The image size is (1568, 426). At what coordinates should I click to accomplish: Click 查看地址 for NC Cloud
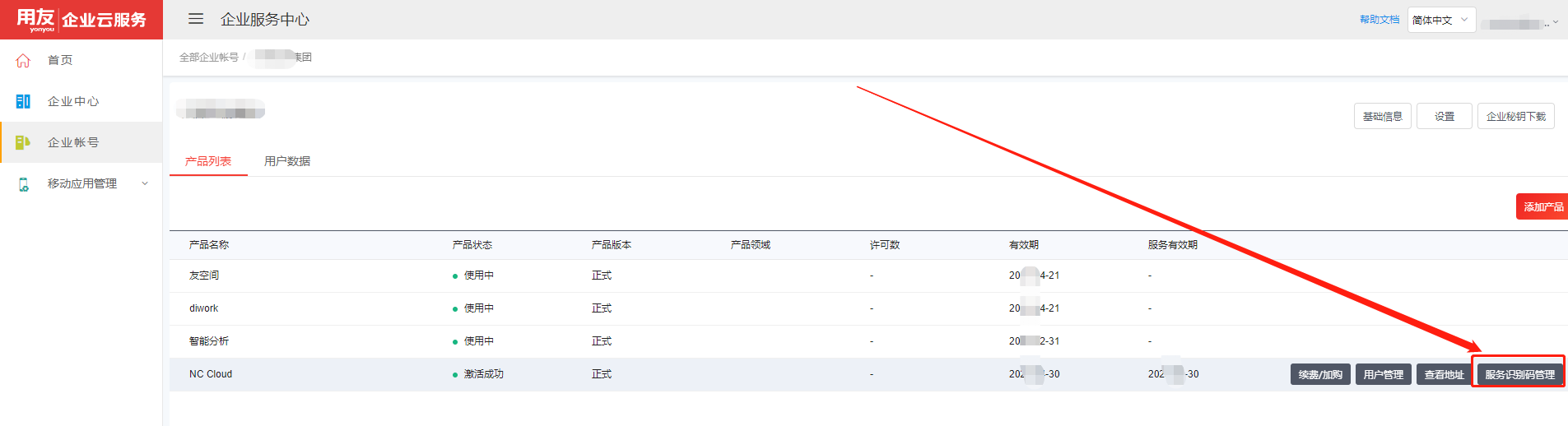[x=1445, y=374]
